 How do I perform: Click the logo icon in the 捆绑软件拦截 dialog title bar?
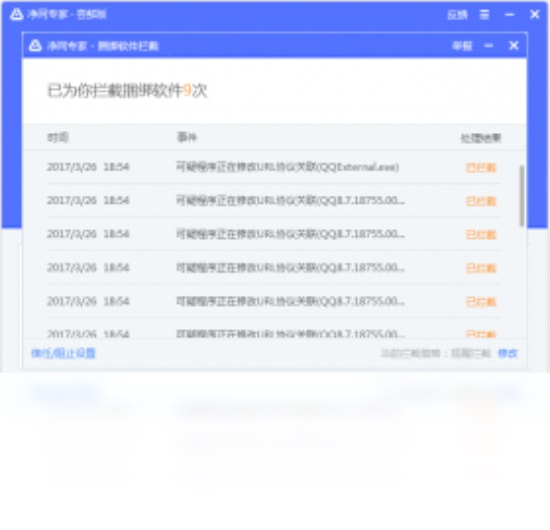click(35, 46)
